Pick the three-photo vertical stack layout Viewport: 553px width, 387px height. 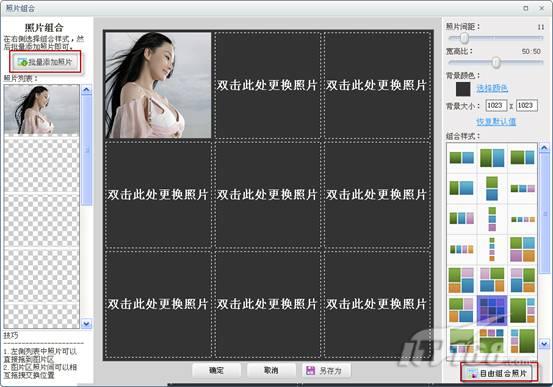point(492,219)
